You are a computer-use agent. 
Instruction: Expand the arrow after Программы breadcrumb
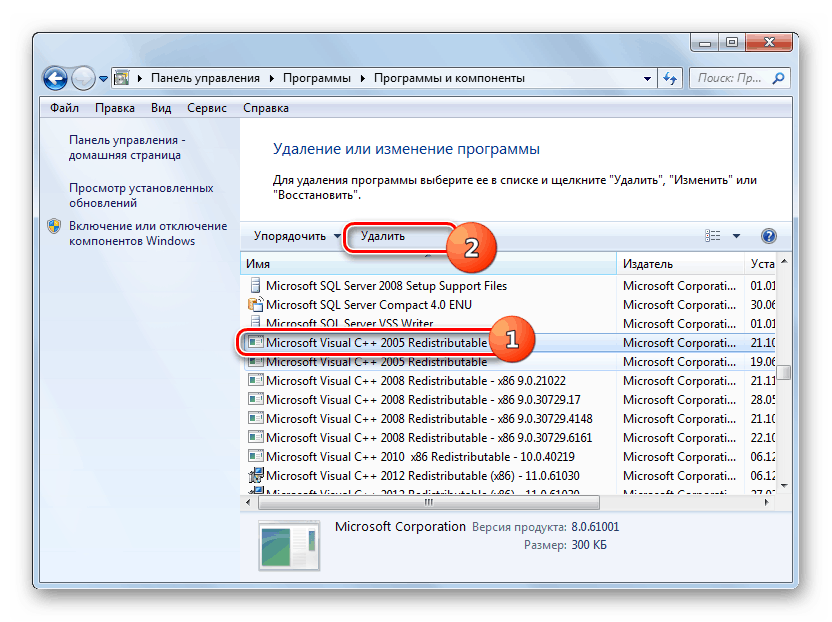pos(363,79)
